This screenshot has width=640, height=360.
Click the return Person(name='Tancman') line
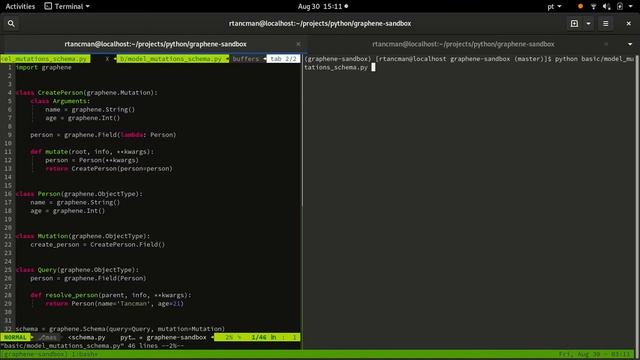click(x=114, y=304)
